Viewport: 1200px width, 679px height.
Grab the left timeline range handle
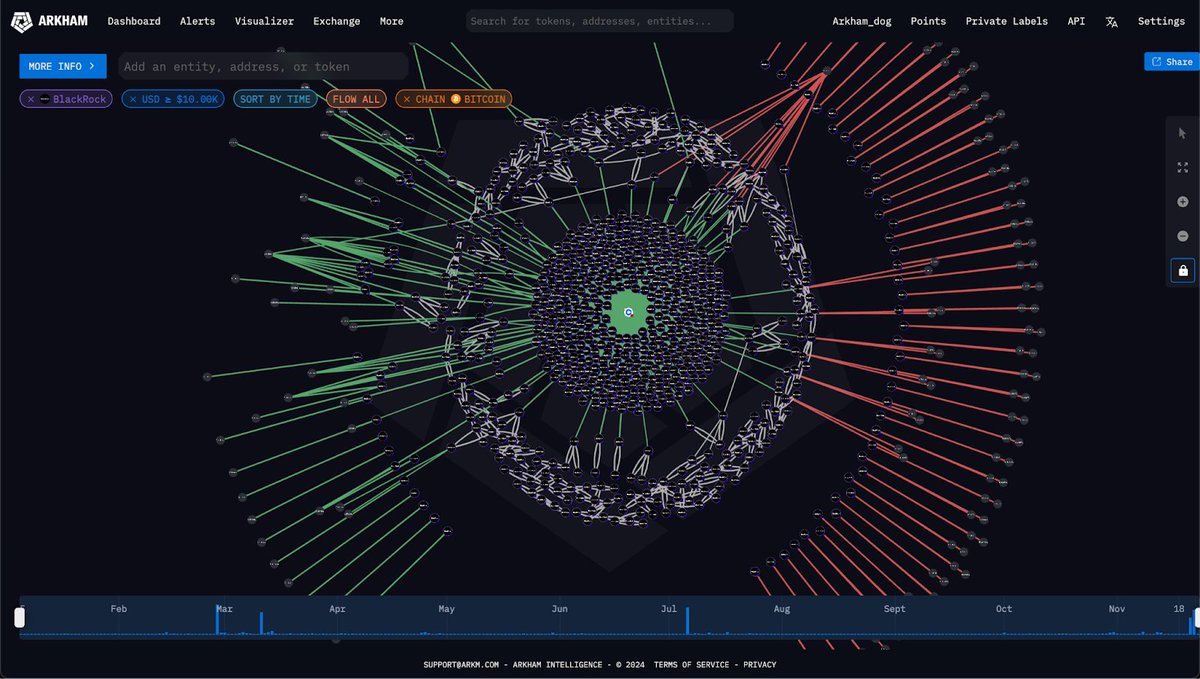point(19,618)
